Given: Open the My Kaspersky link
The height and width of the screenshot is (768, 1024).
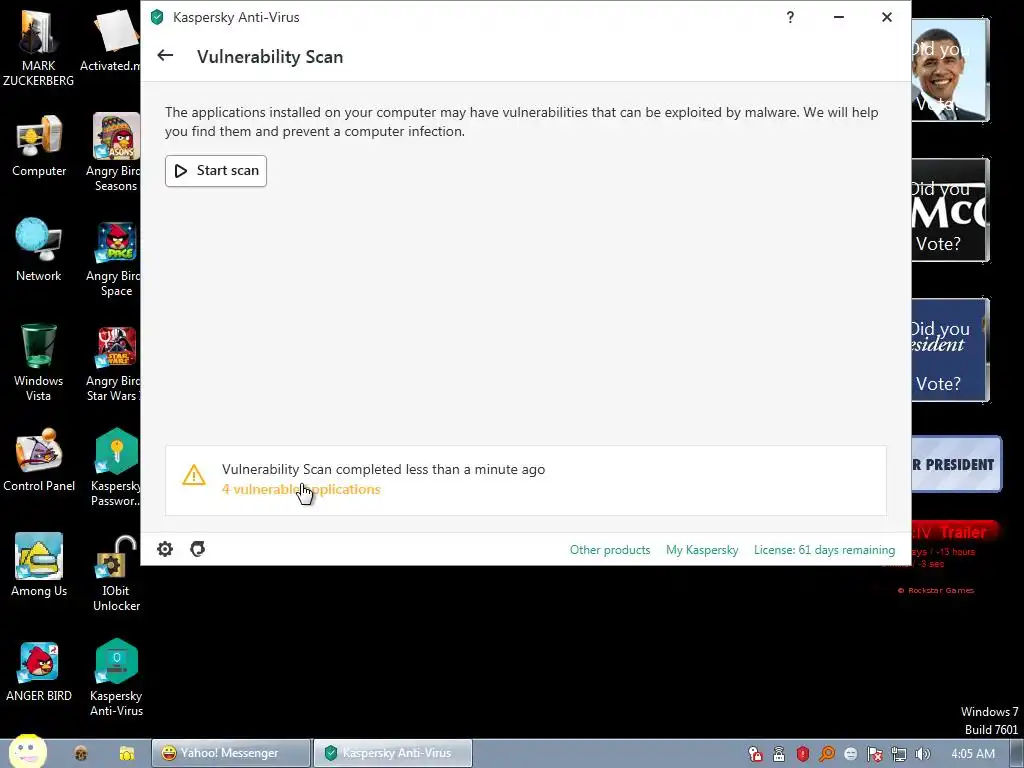Looking at the screenshot, I should coord(702,550).
